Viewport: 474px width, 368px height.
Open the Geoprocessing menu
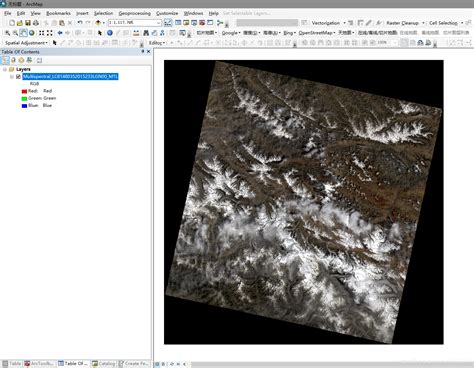[135, 13]
